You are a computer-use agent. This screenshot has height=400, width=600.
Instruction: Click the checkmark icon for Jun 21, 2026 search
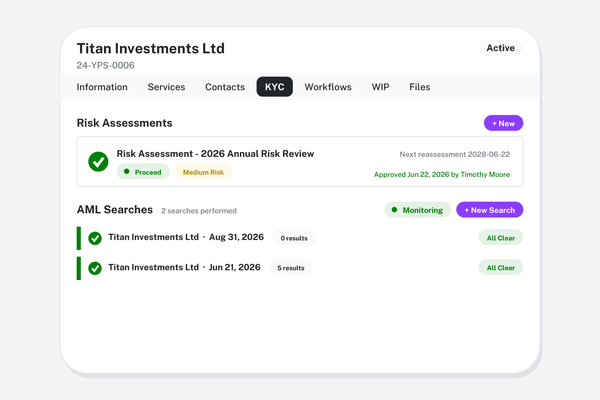tap(95, 268)
